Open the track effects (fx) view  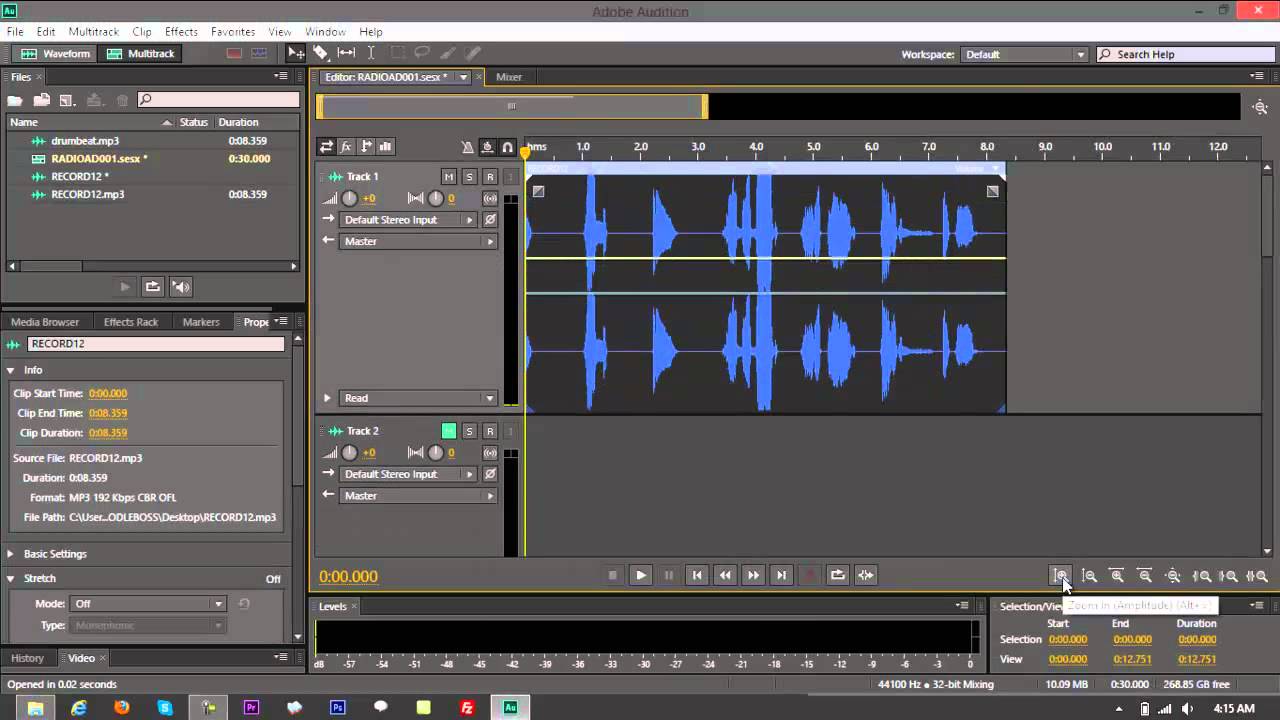point(346,147)
